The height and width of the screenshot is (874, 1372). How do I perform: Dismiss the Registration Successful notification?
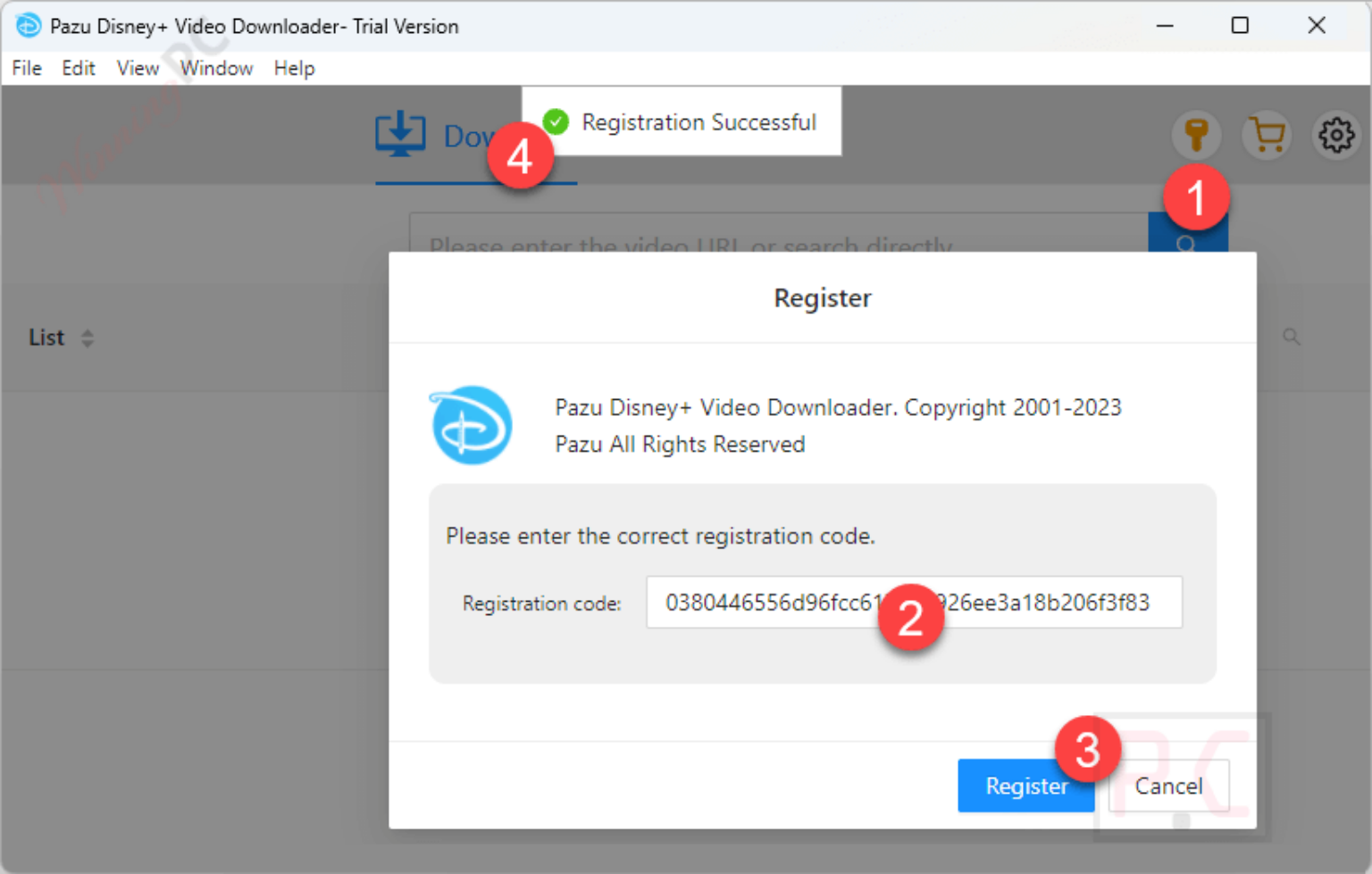click(699, 122)
